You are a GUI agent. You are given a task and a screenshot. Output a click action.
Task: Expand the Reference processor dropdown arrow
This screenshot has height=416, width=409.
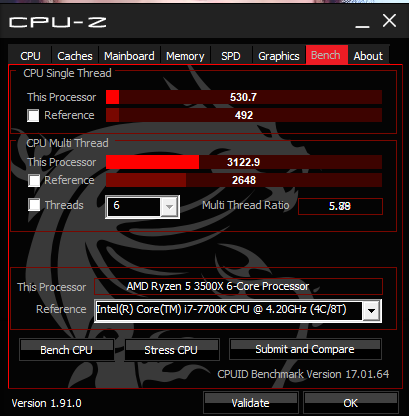pos(371,311)
